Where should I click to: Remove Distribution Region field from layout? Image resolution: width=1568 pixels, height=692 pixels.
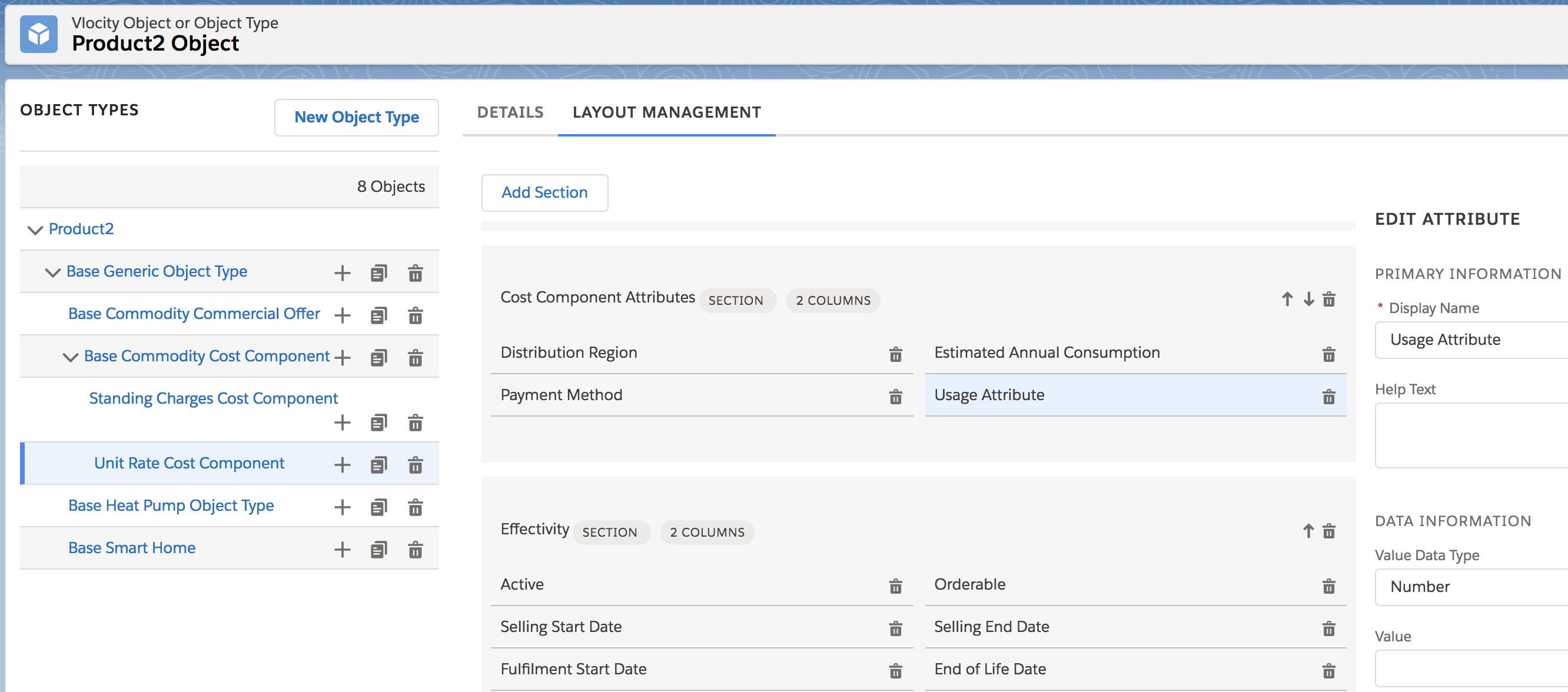click(x=895, y=354)
